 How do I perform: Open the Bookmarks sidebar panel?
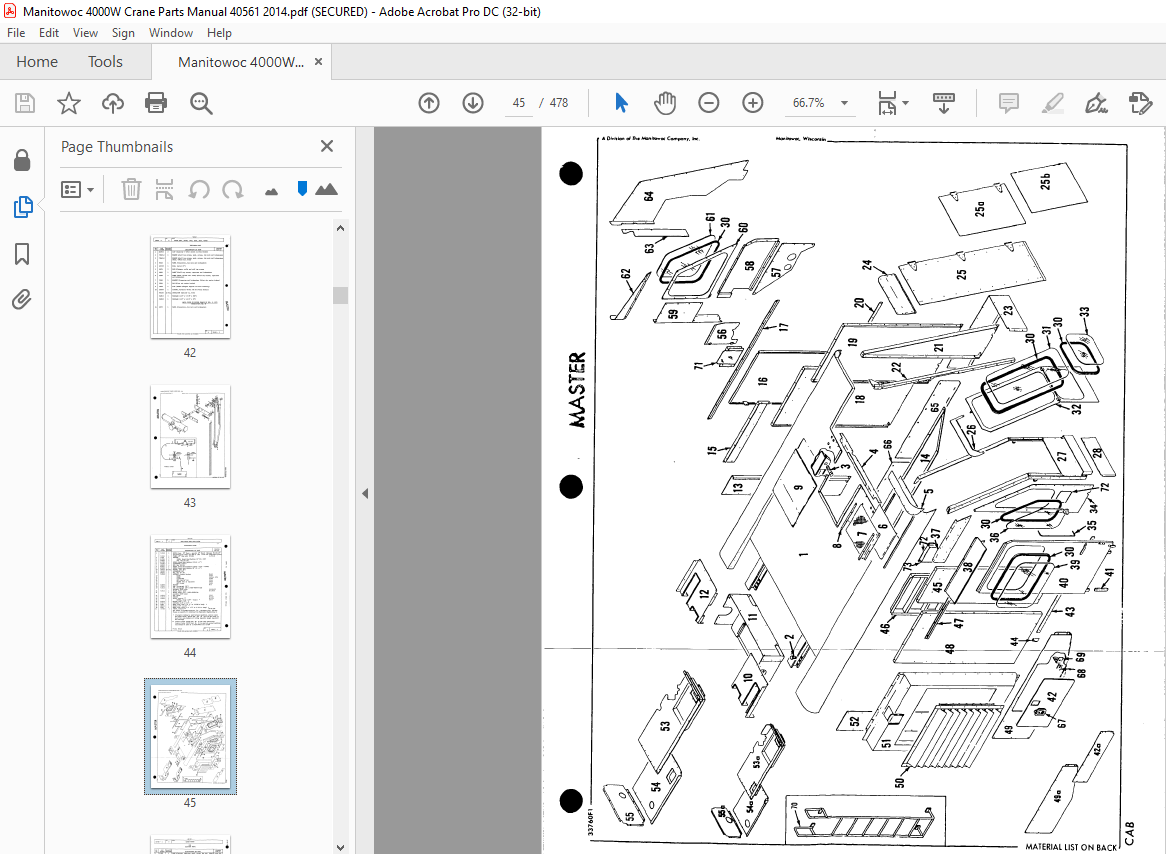[22, 254]
